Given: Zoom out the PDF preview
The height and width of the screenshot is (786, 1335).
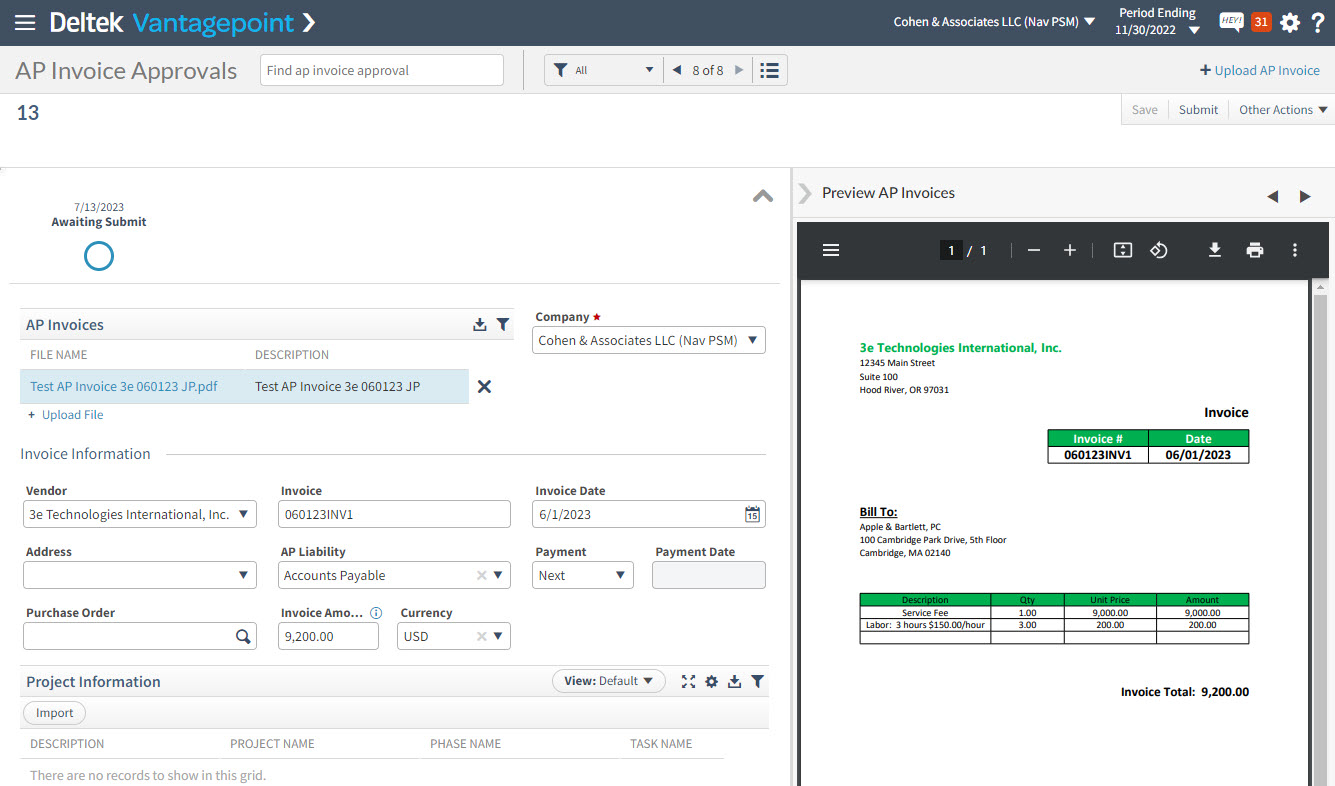Looking at the screenshot, I should (1034, 250).
